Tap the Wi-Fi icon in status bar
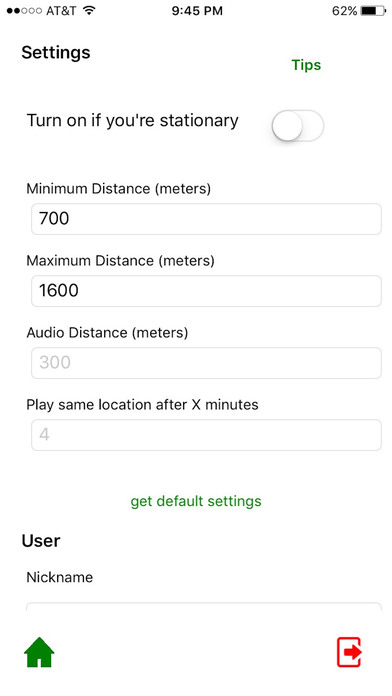 point(90,11)
